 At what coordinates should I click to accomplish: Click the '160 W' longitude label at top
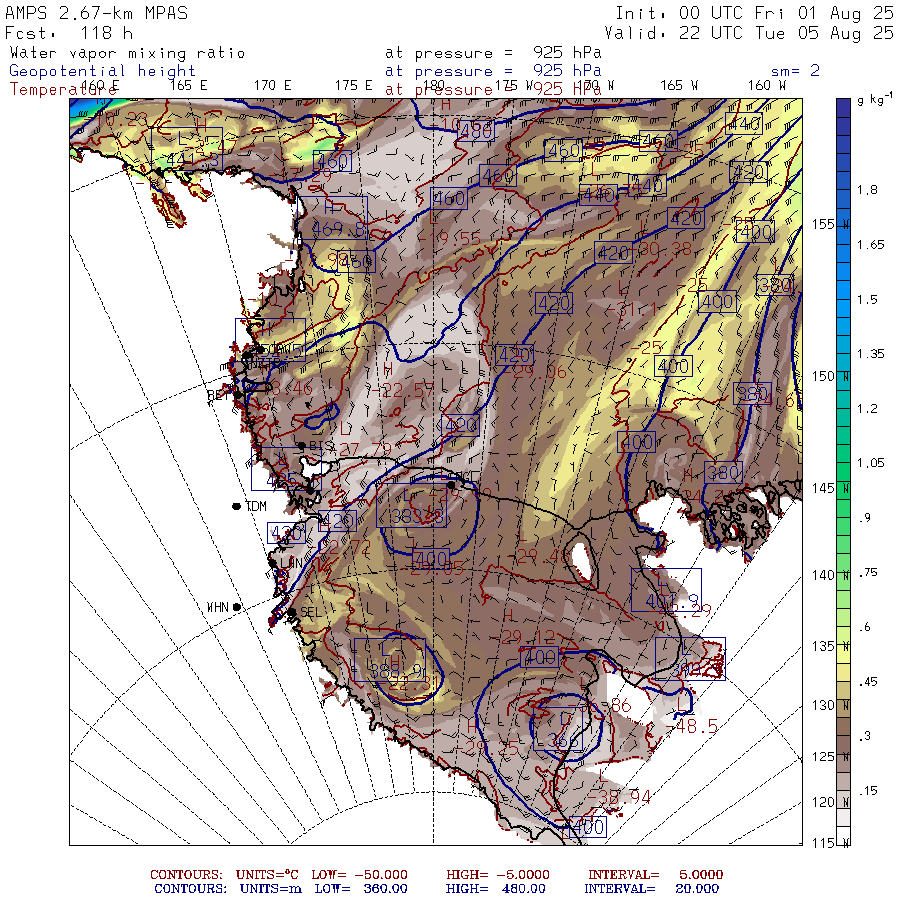click(x=767, y=86)
